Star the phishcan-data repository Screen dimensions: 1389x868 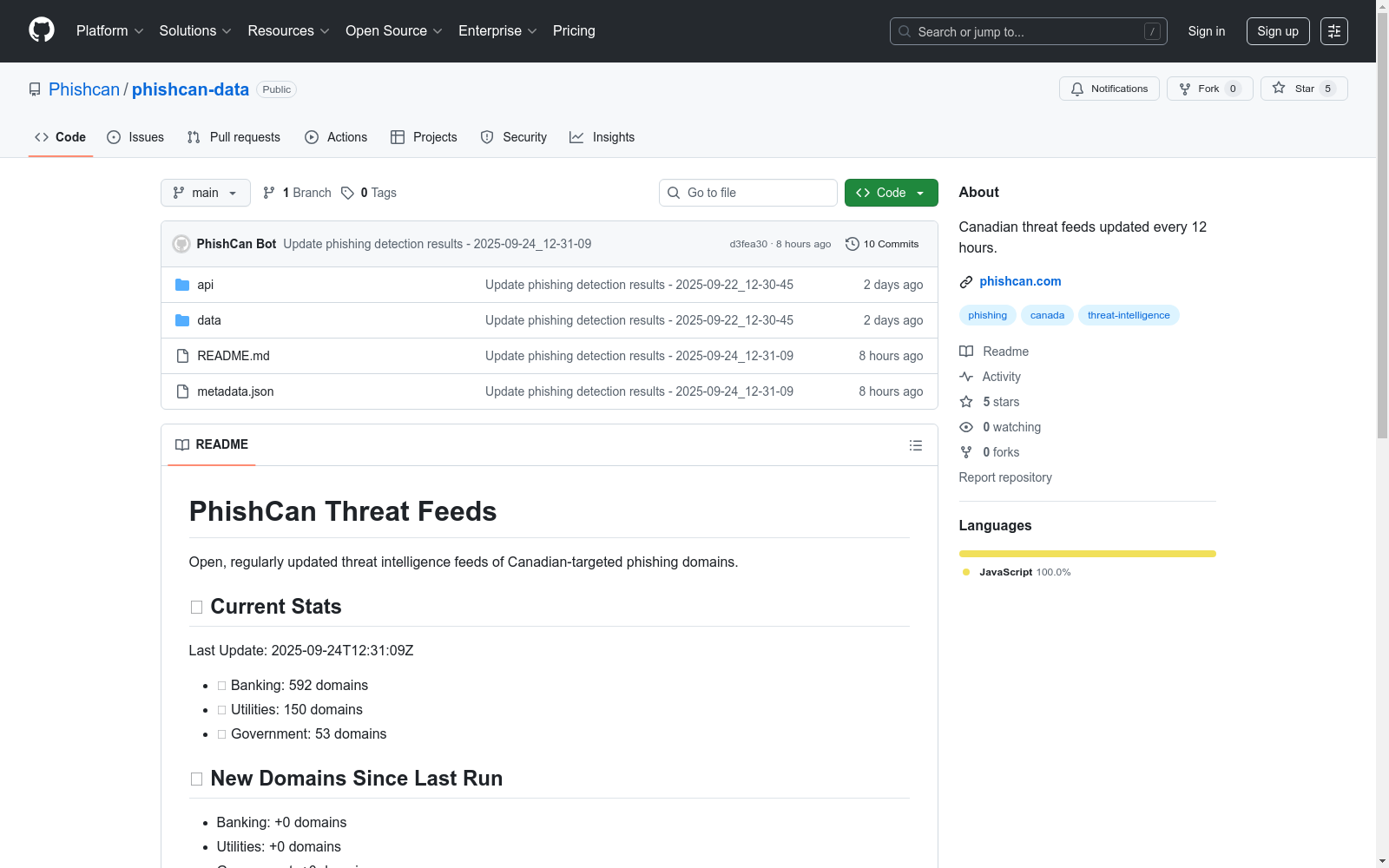[x=1304, y=89]
